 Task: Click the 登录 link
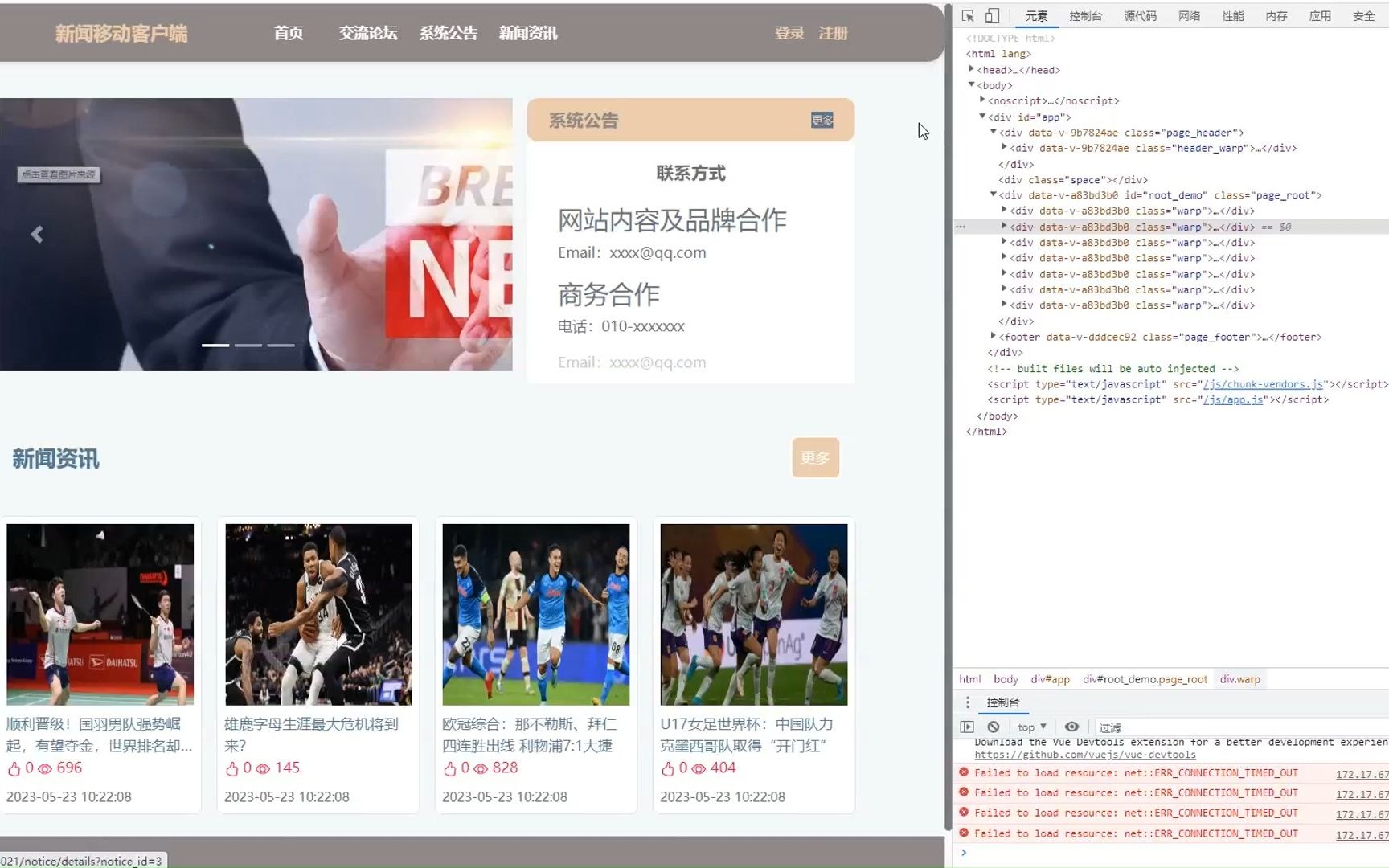(x=789, y=33)
